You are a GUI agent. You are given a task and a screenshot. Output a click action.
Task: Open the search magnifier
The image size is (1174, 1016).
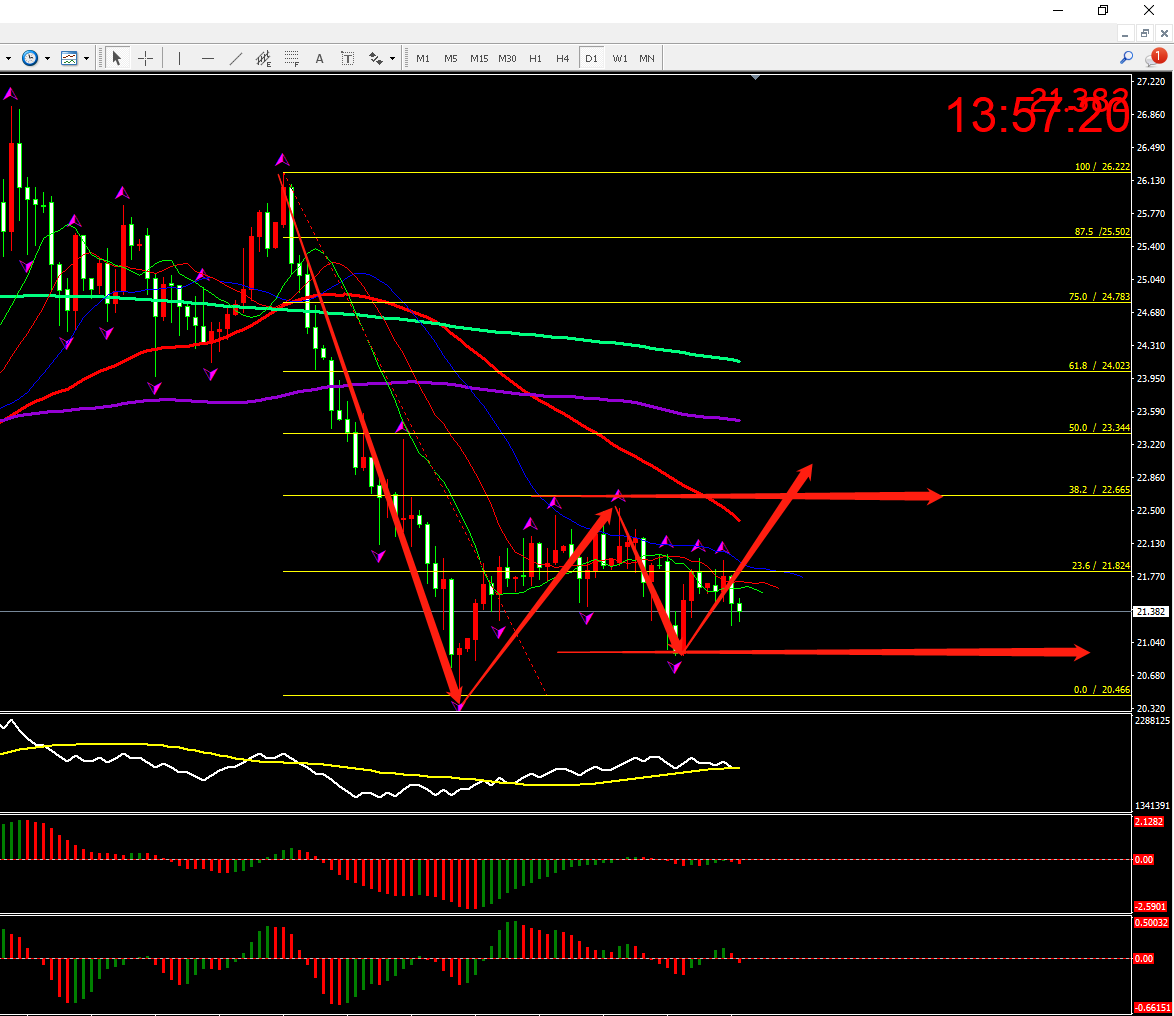pyautogui.click(x=1127, y=58)
